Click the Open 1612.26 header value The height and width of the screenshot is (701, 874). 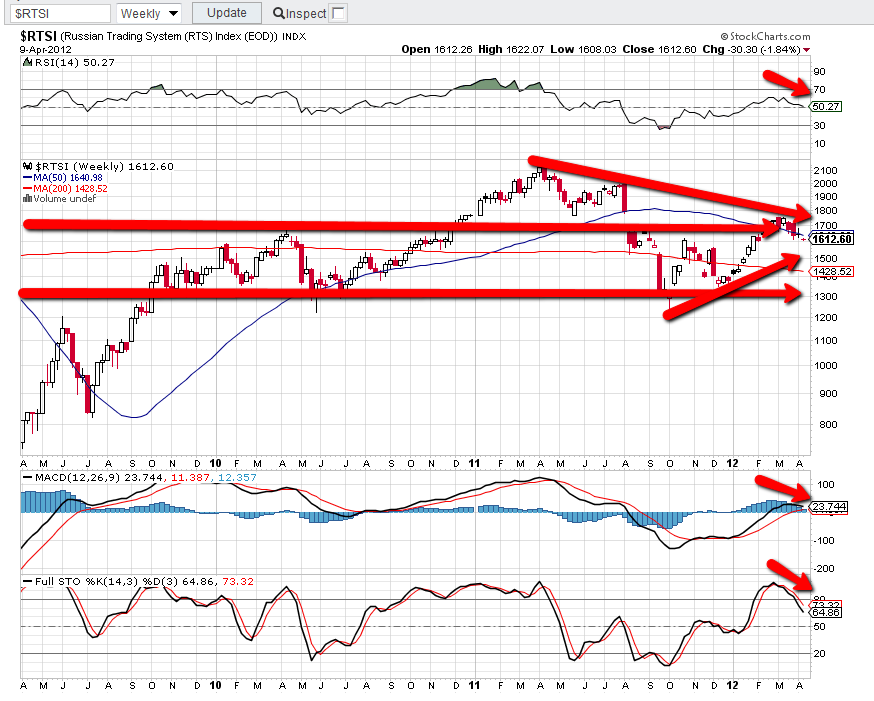437,50
